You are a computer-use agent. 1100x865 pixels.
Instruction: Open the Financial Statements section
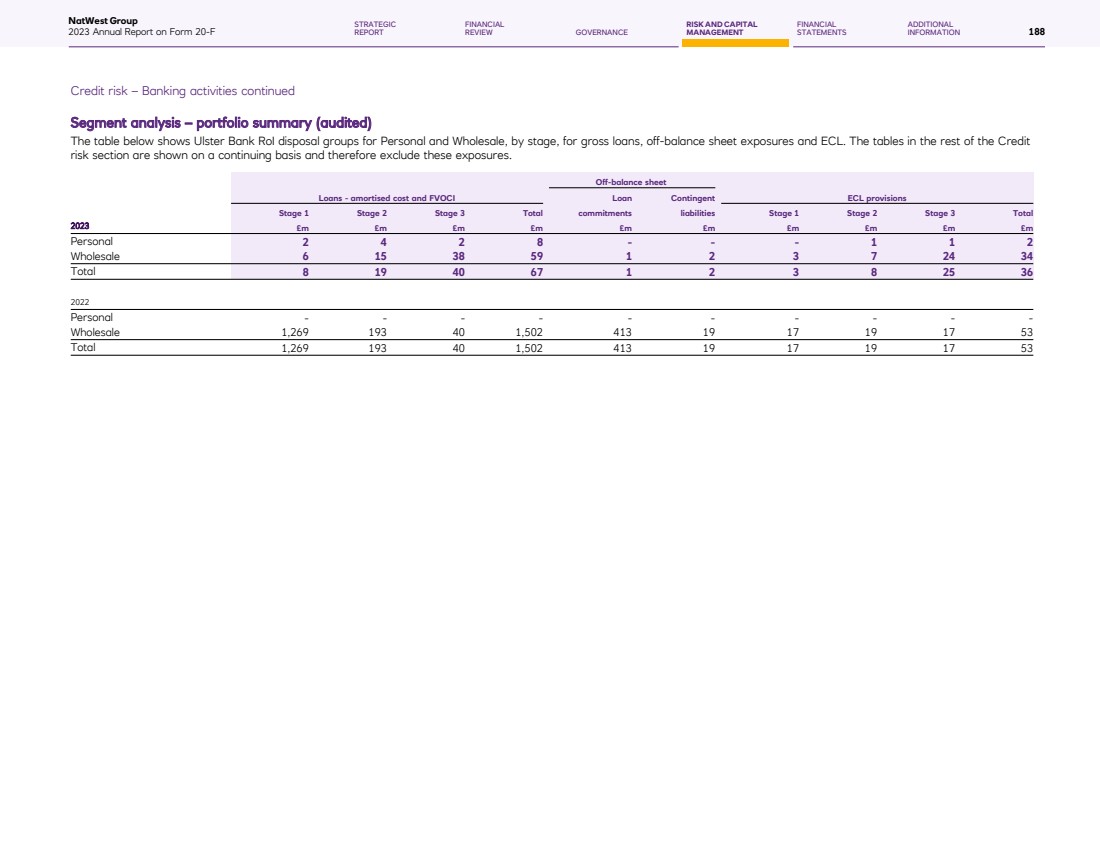pos(821,28)
